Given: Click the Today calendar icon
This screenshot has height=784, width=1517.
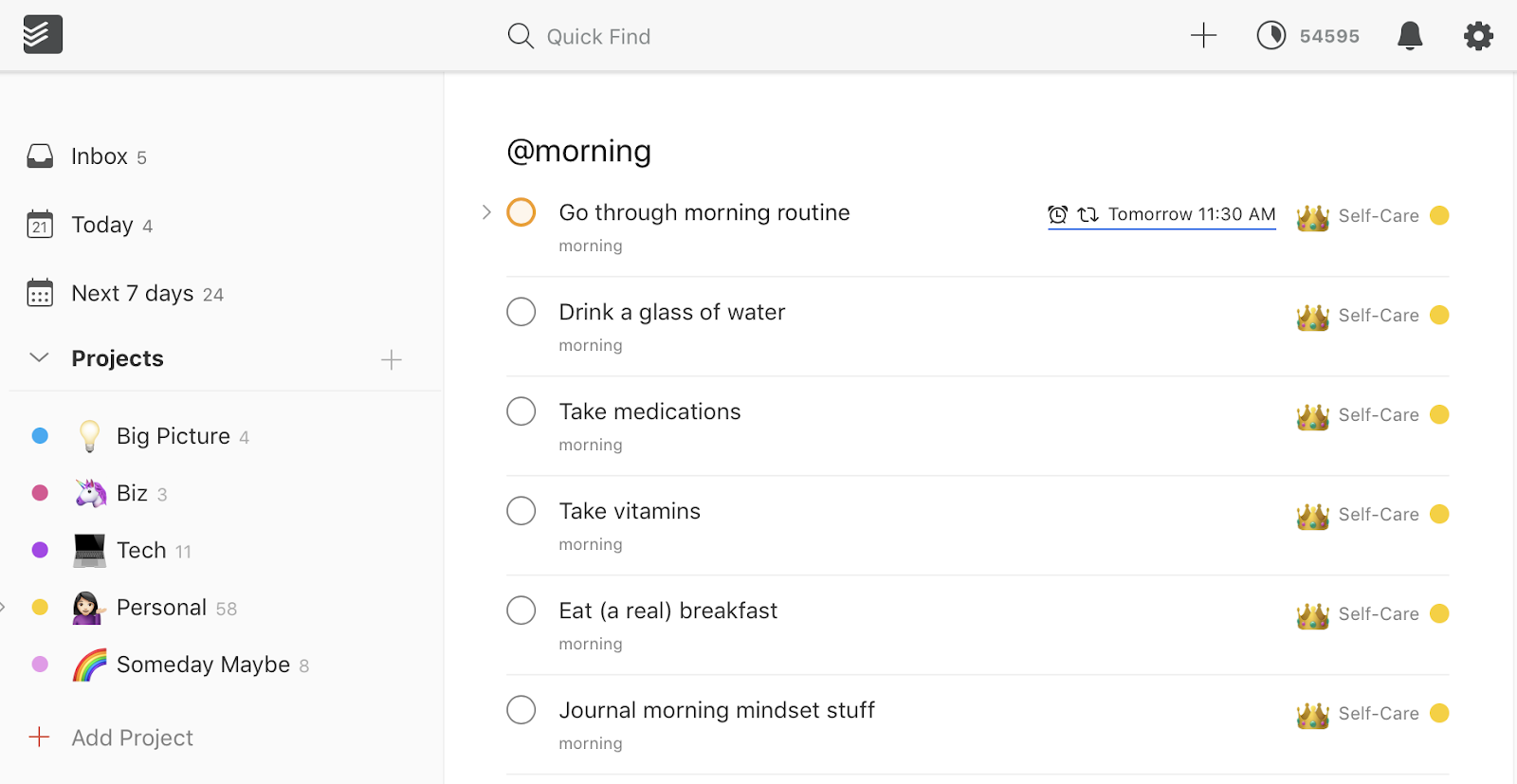Looking at the screenshot, I should click(39, 225).
